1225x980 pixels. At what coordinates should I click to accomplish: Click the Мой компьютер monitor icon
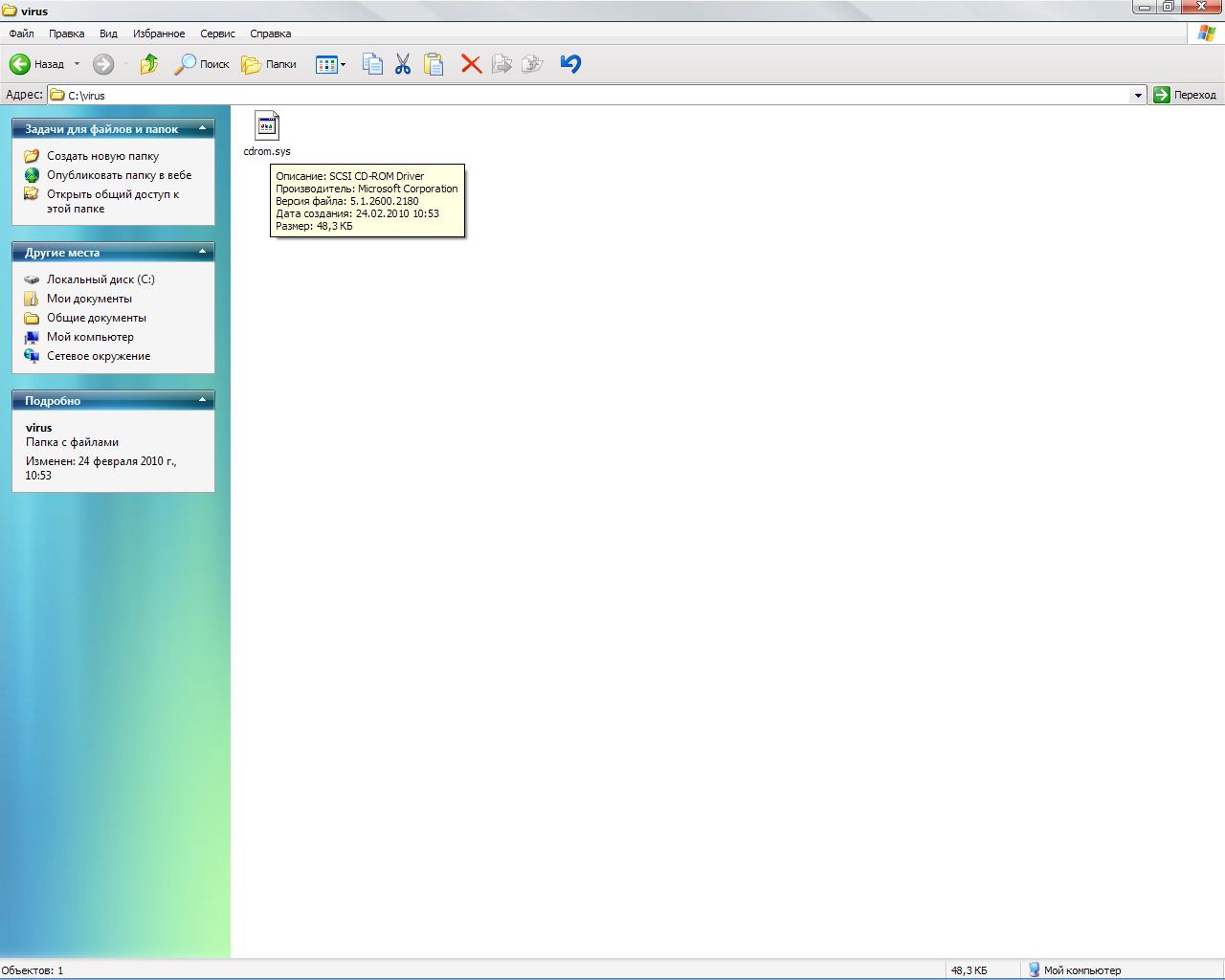point(32,337)
